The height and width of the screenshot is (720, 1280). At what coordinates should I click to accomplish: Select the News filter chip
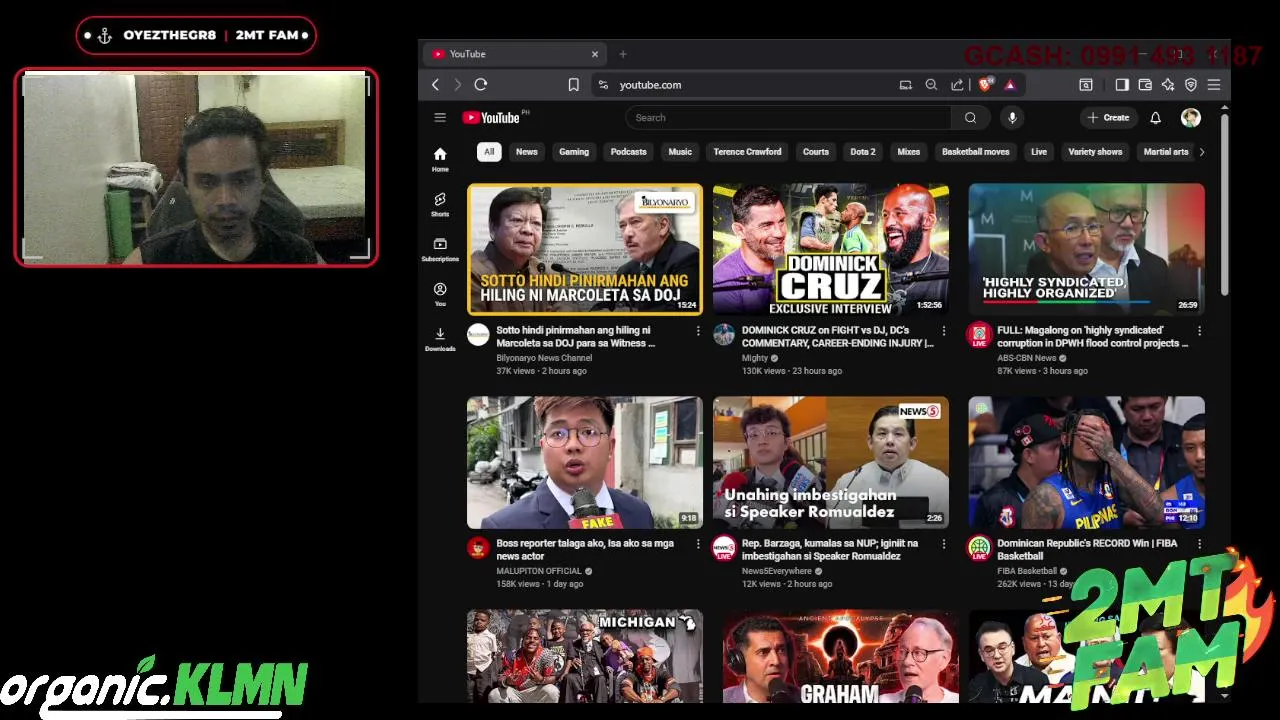click(526, 152)
